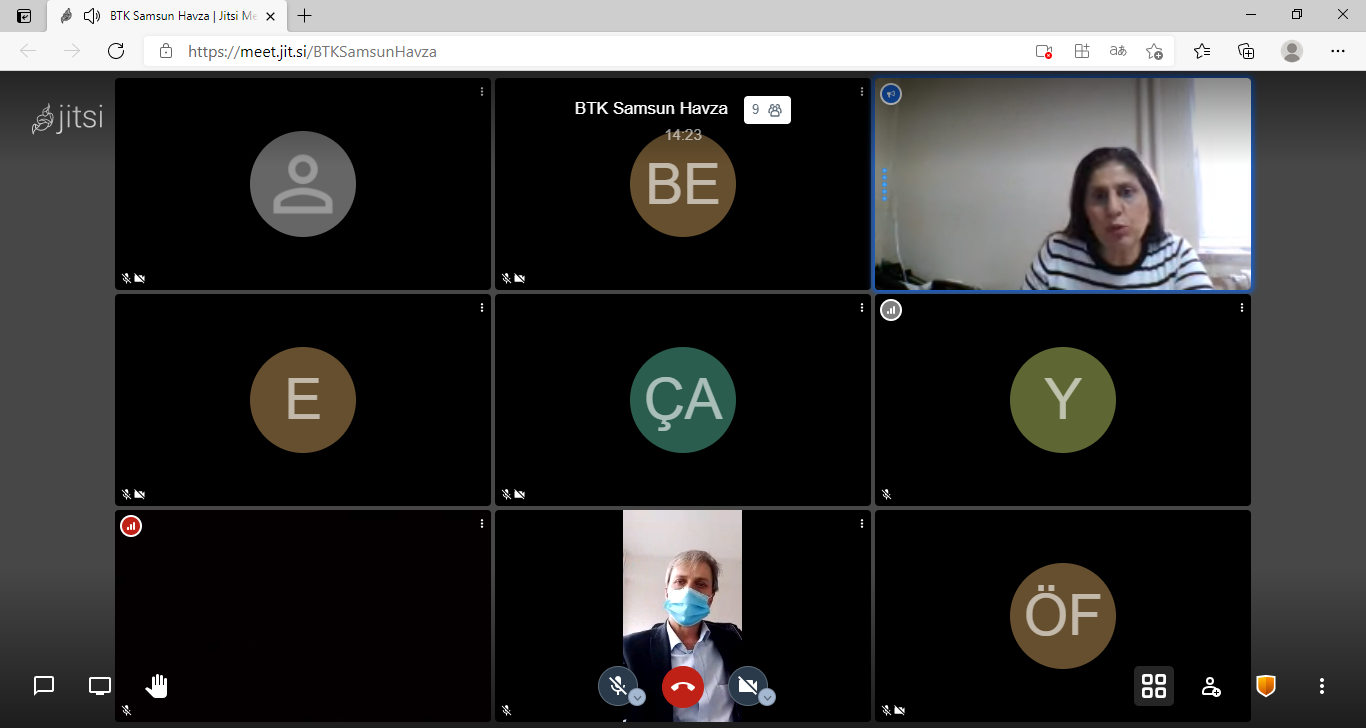This screenshot has height=728, width=1366.
Task: Select the ÖF participant avatar
Action: click(x=1063, y=616)
